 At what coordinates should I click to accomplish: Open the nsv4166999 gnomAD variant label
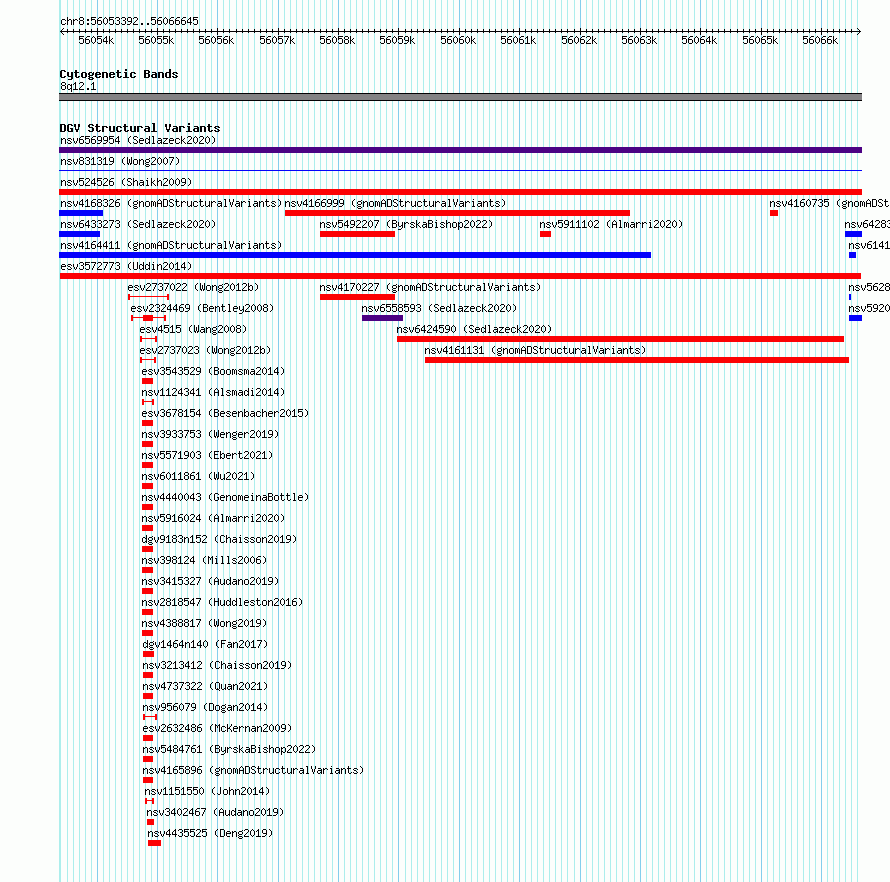(x=395, y=203)
